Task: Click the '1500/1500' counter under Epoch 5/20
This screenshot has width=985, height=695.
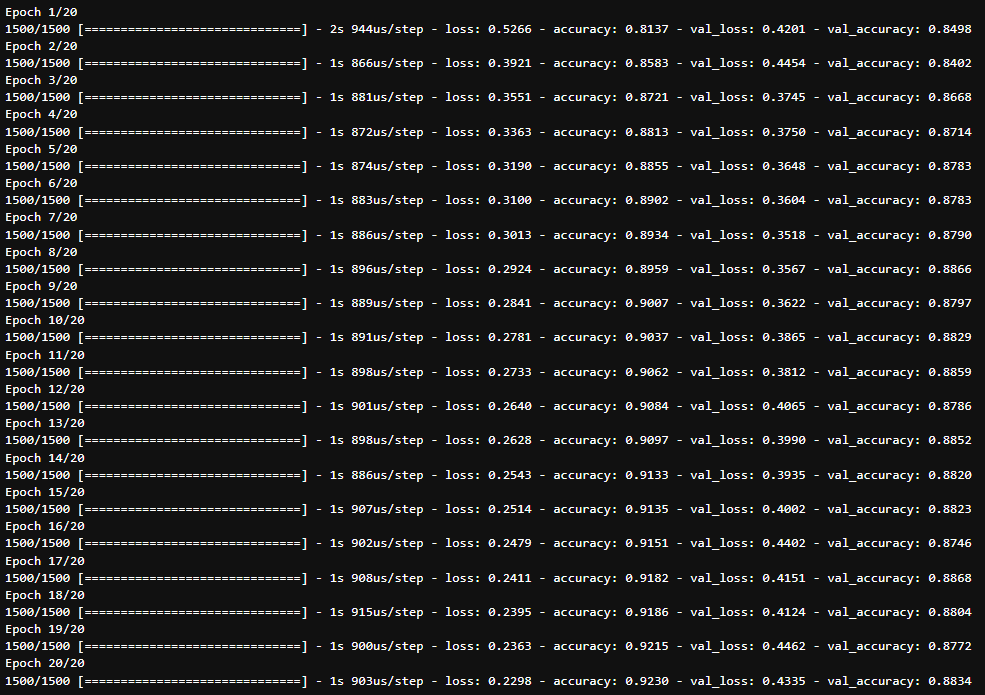Action: 38,167
